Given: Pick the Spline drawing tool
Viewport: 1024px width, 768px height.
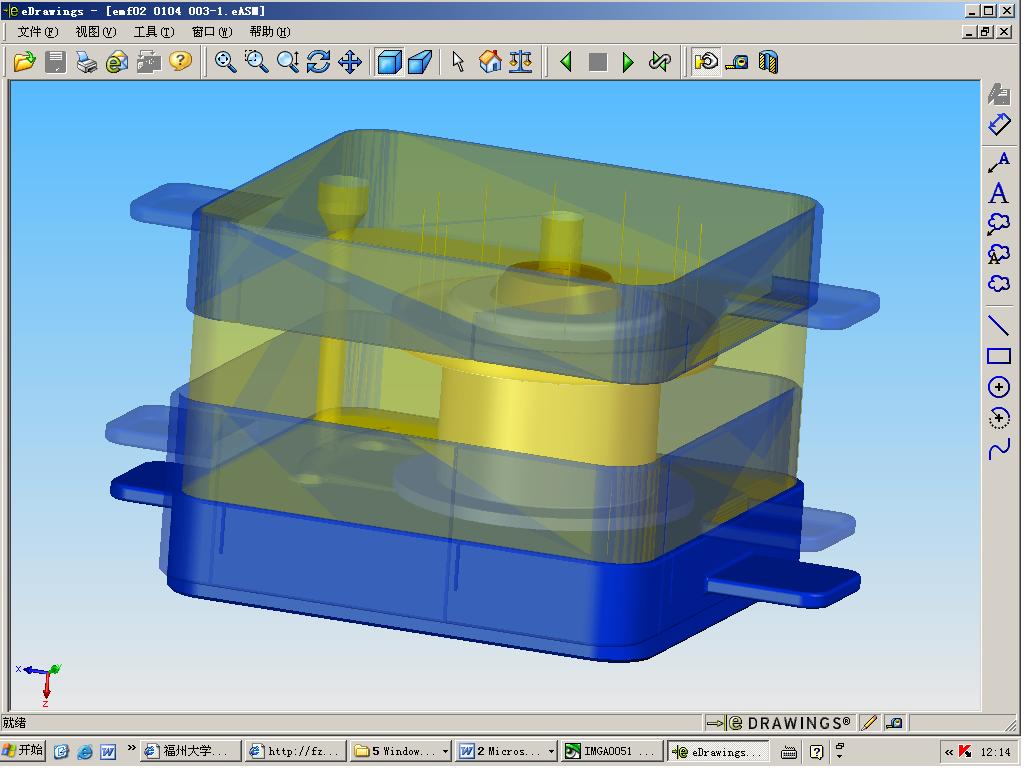Looking at the screenshot, I should tap(998, 449).
